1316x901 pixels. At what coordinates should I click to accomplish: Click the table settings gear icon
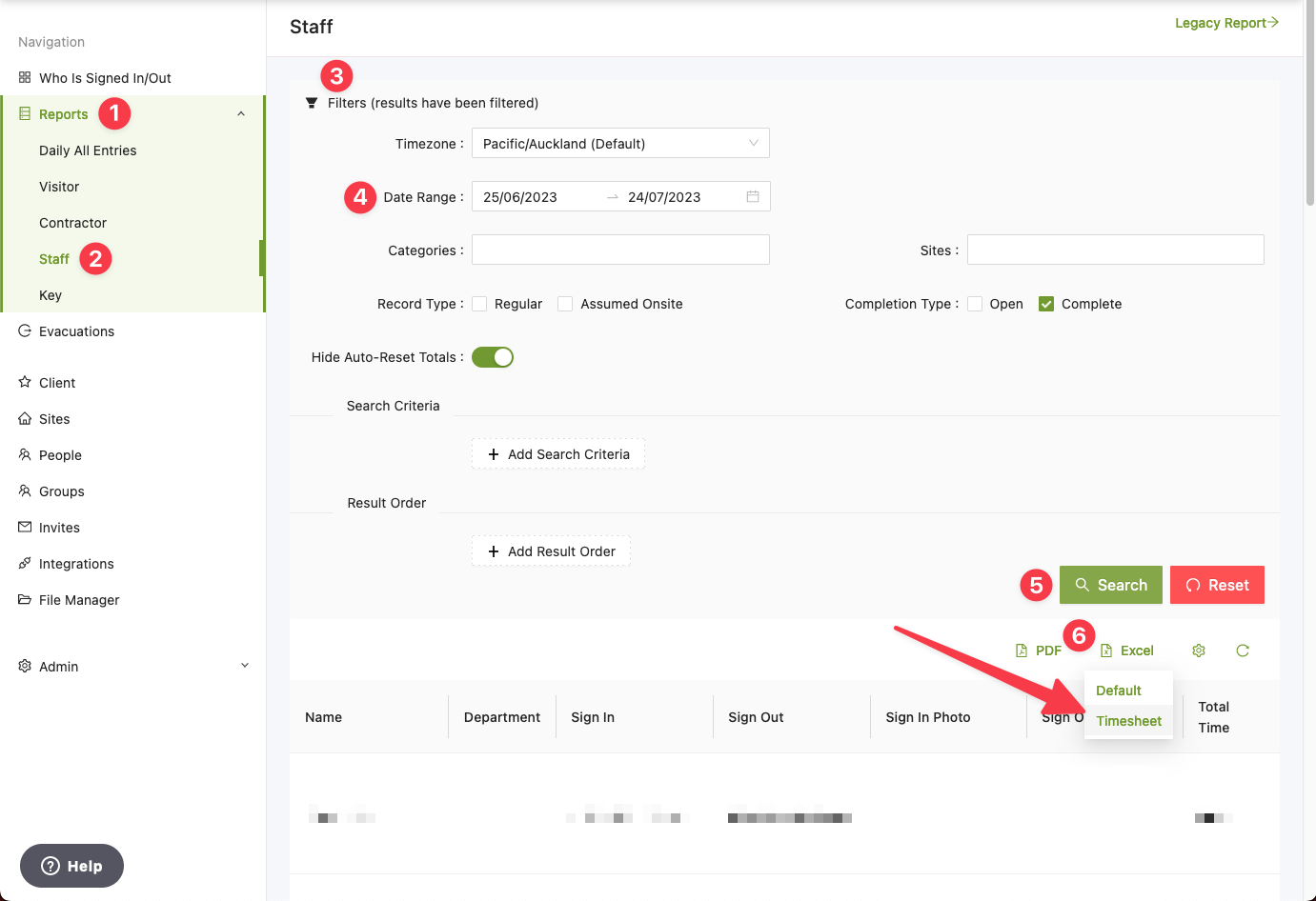click(1199, 651)
